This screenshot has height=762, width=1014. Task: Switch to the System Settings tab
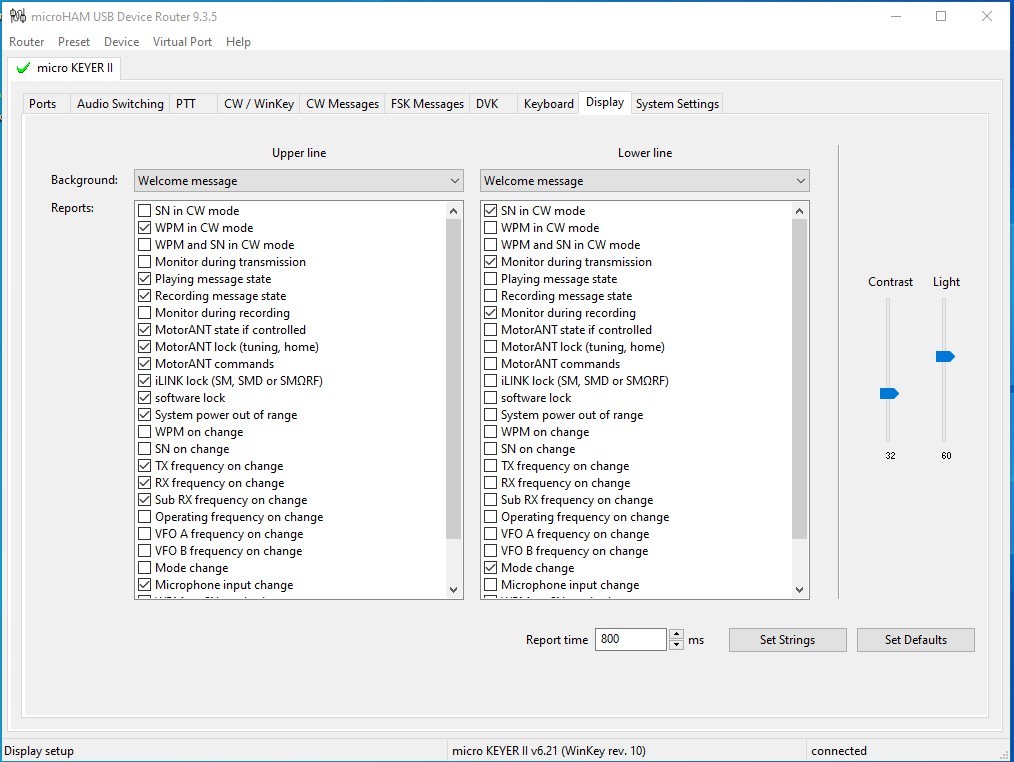click(x=677, y=103)
